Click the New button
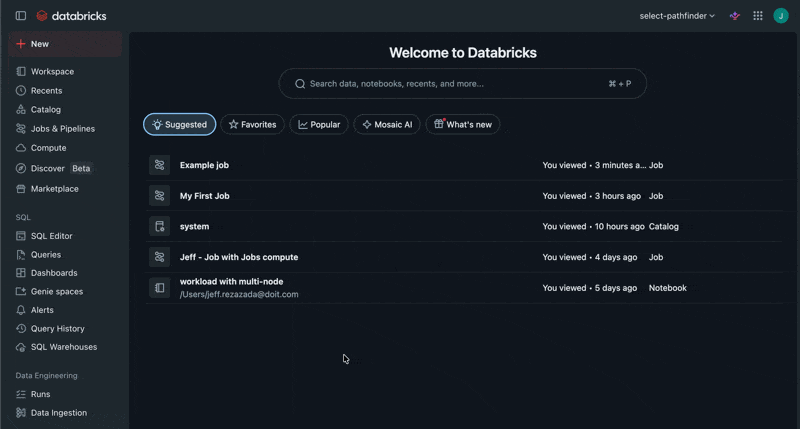The image size is (800, 429). tap(65, 44)
